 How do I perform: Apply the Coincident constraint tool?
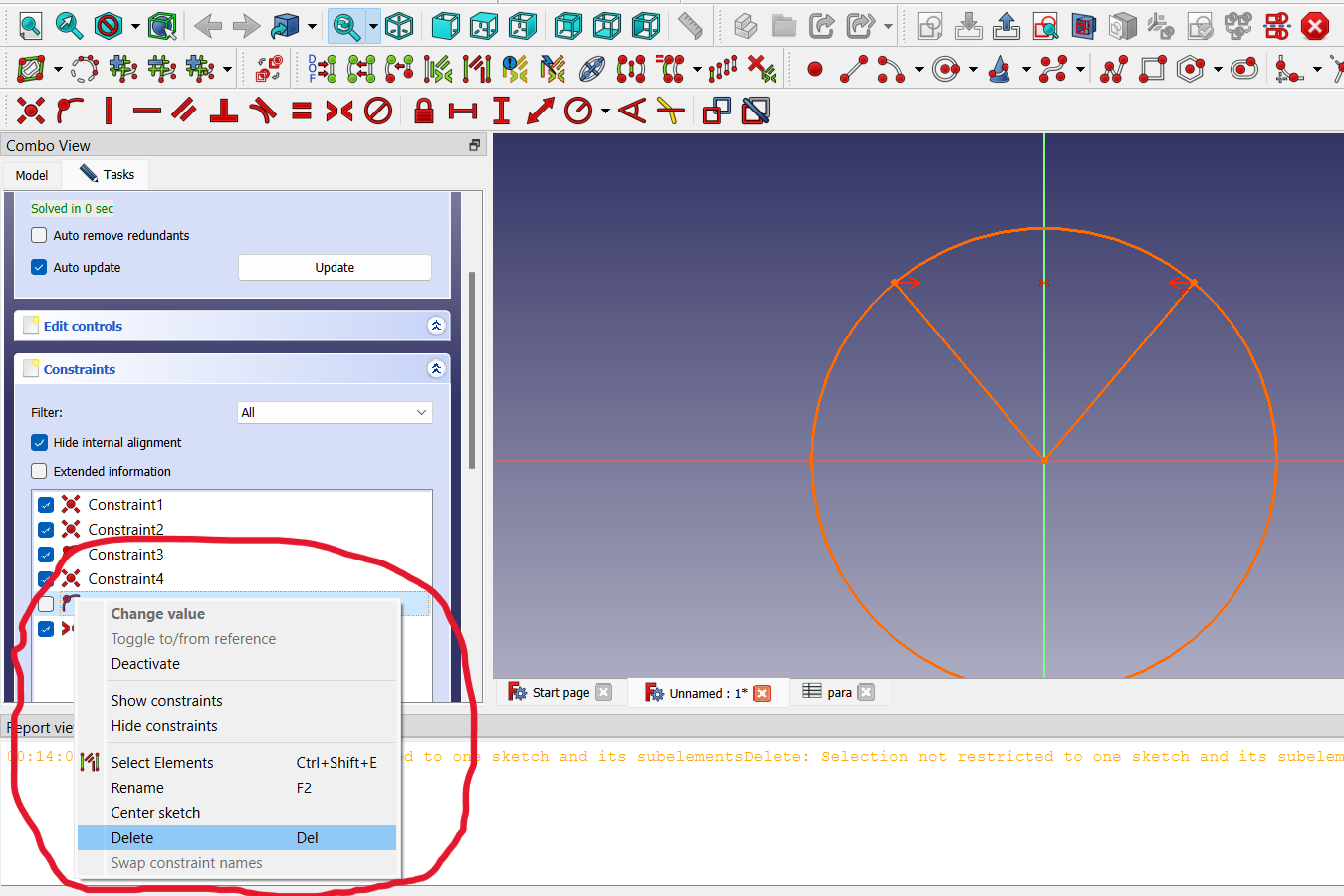31,110
